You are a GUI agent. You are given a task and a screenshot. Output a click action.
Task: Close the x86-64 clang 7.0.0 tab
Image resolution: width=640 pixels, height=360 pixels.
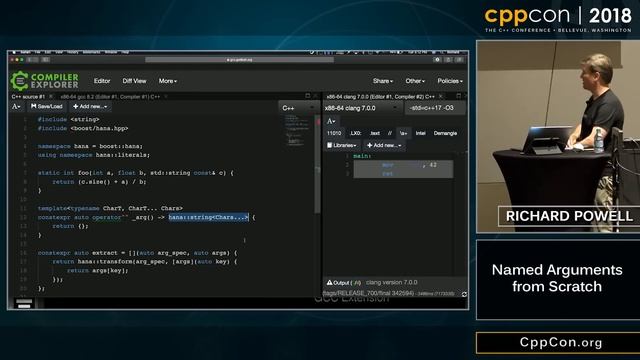[x=440, y=96]
